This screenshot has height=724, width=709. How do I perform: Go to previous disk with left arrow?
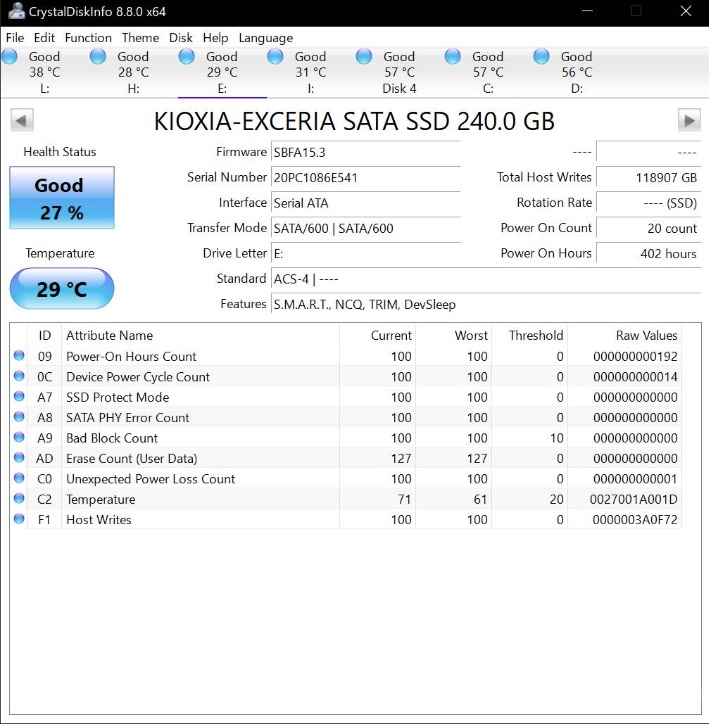pos(22,121)
